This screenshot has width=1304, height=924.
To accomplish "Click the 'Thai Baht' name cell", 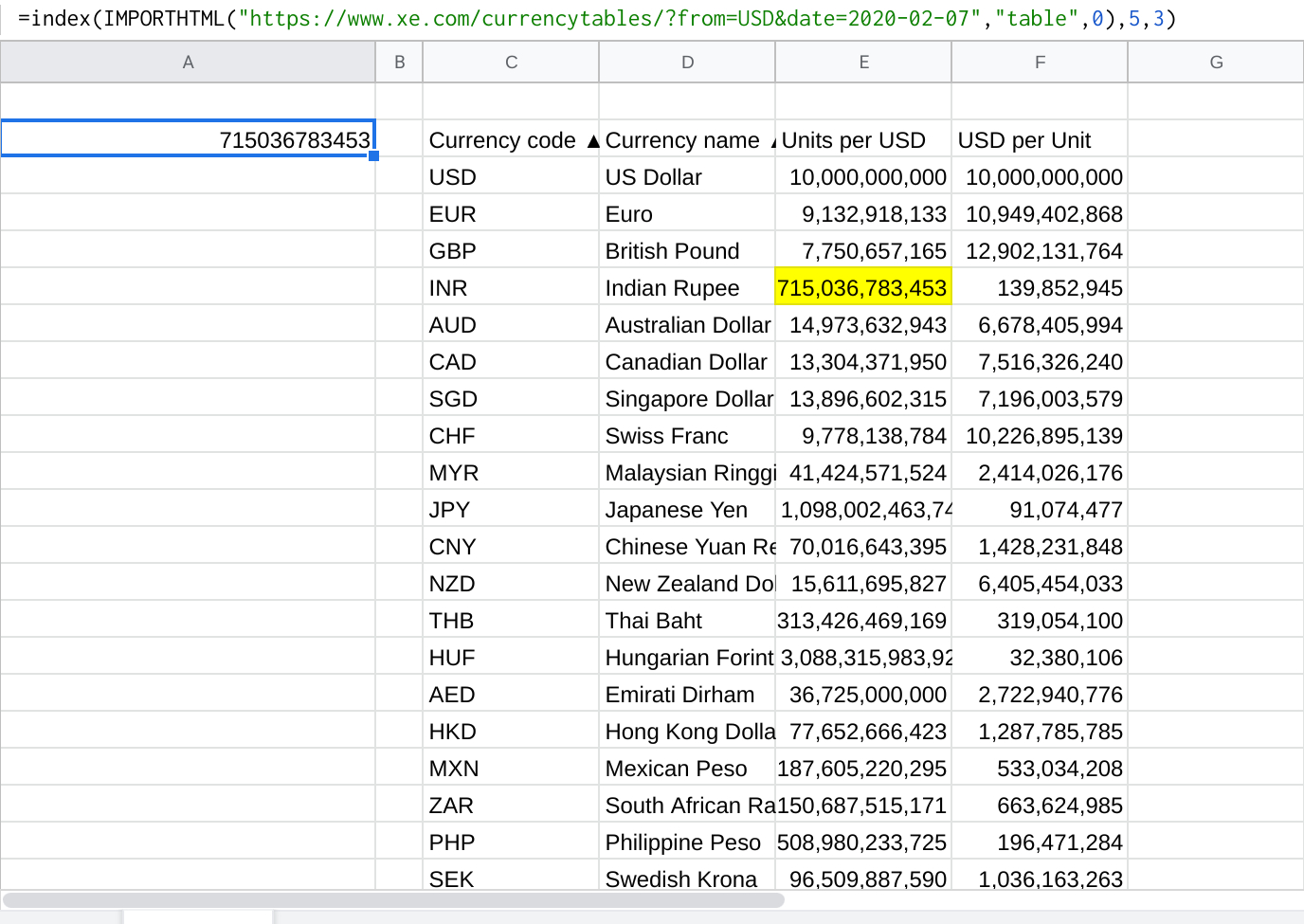I will click(687, 619).
